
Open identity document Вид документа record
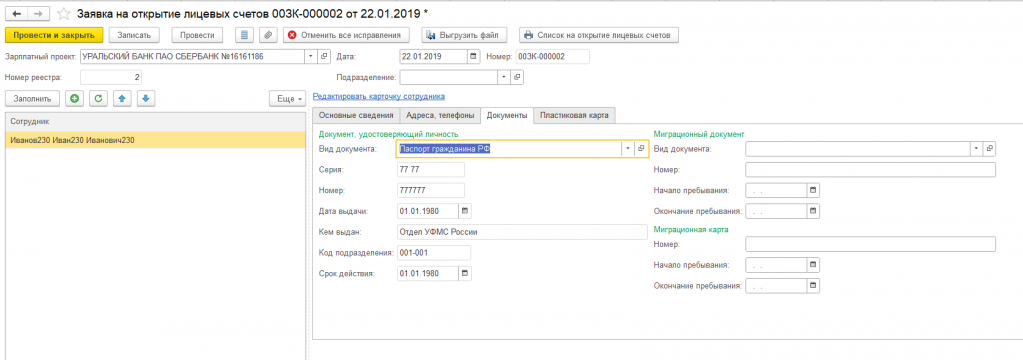coord(641,149)
